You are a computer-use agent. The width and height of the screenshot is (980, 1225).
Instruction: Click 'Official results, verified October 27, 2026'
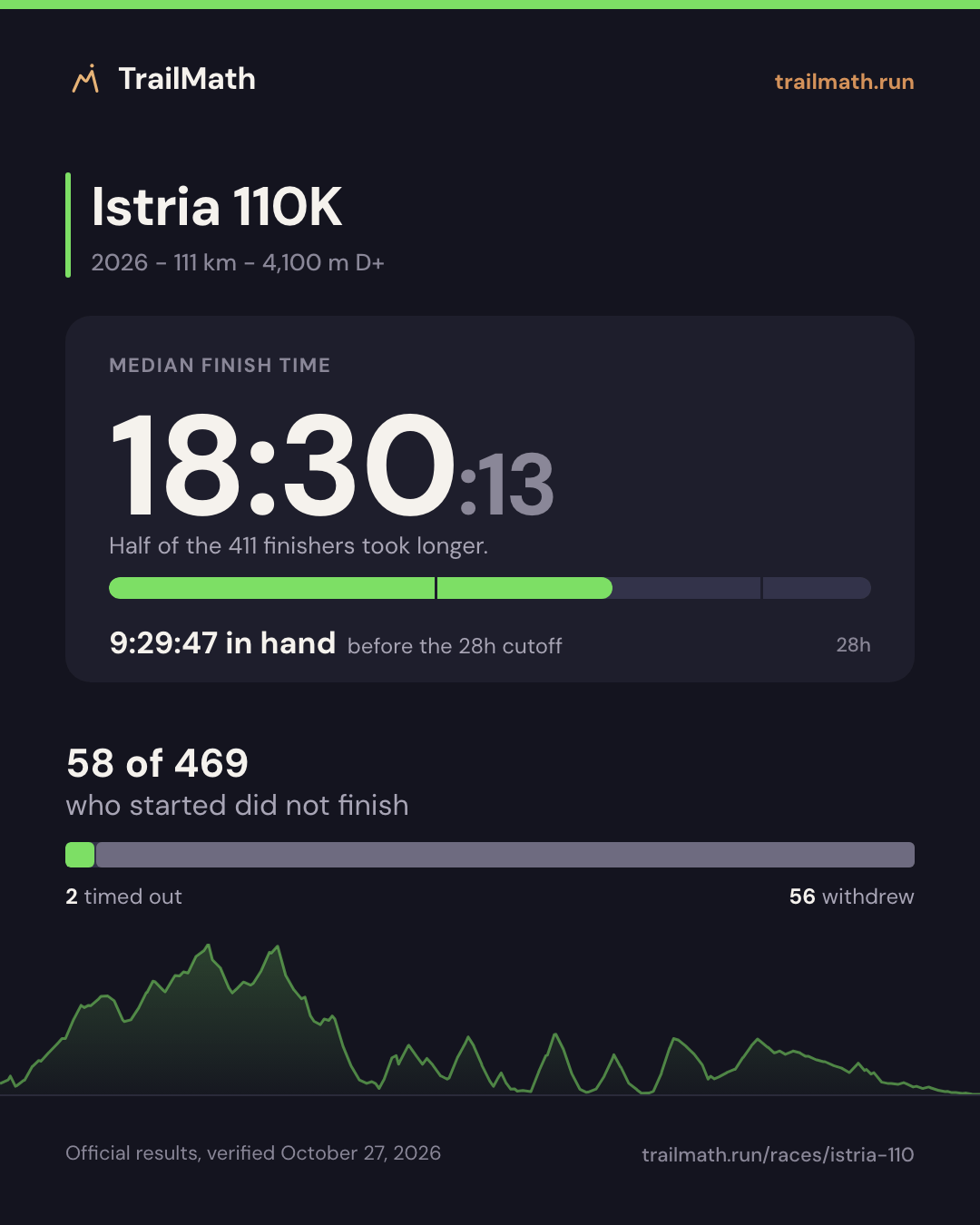click(253, 1153)
